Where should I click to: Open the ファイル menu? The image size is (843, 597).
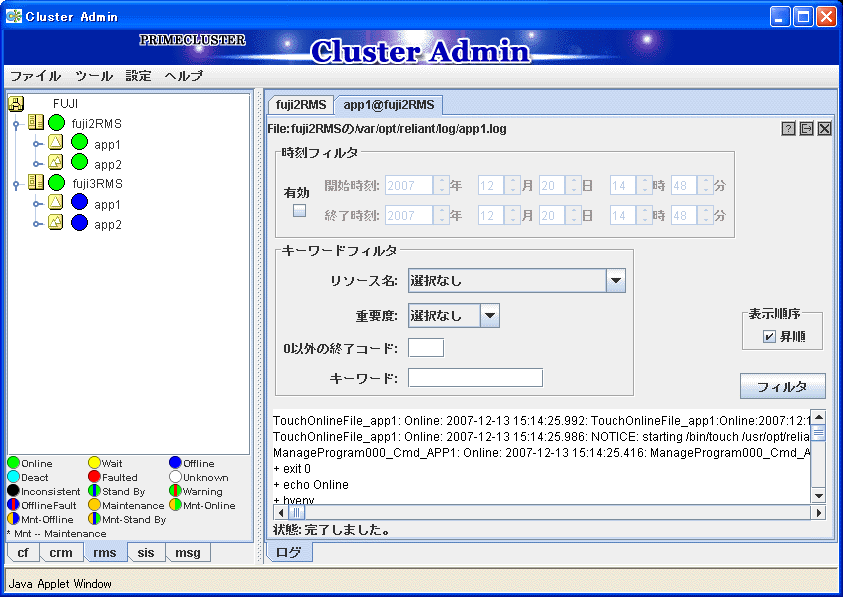[x=35, y=76]
